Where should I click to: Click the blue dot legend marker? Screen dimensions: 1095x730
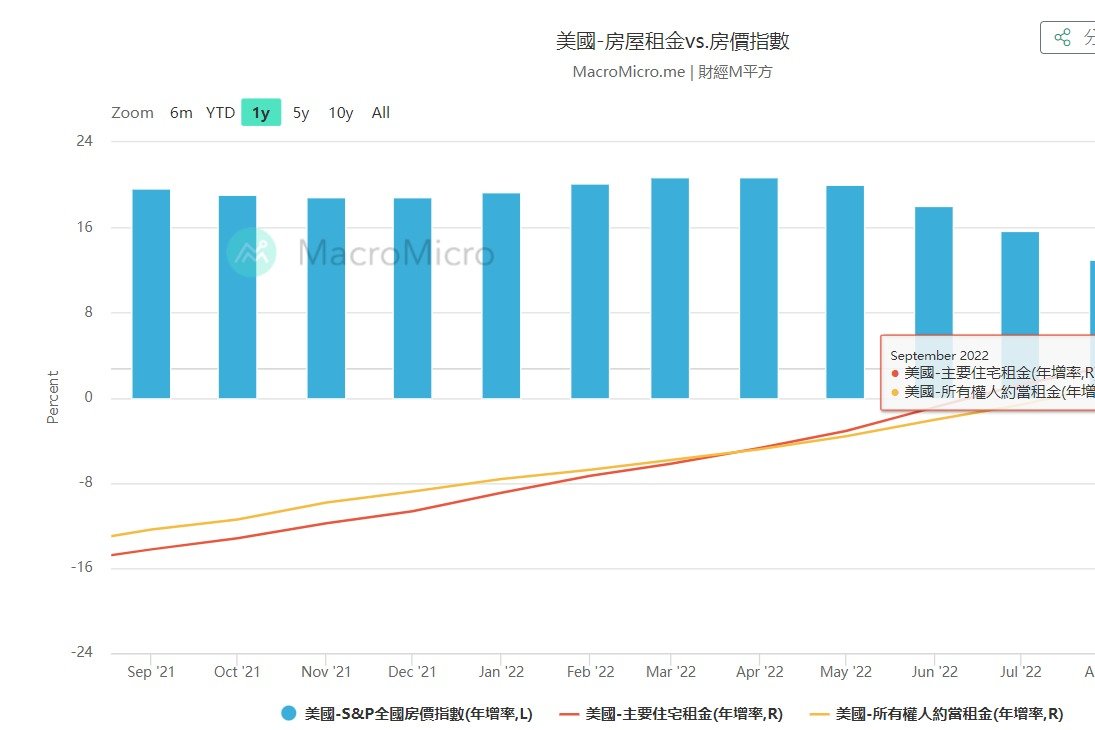[289, 714]
